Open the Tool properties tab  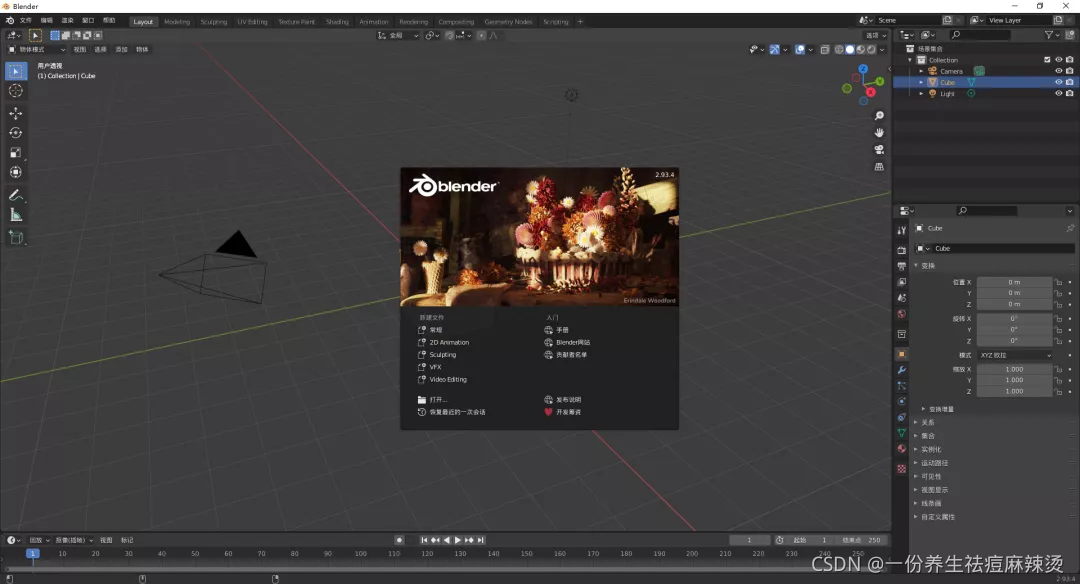pyautogui.click(x=902, y=231)
